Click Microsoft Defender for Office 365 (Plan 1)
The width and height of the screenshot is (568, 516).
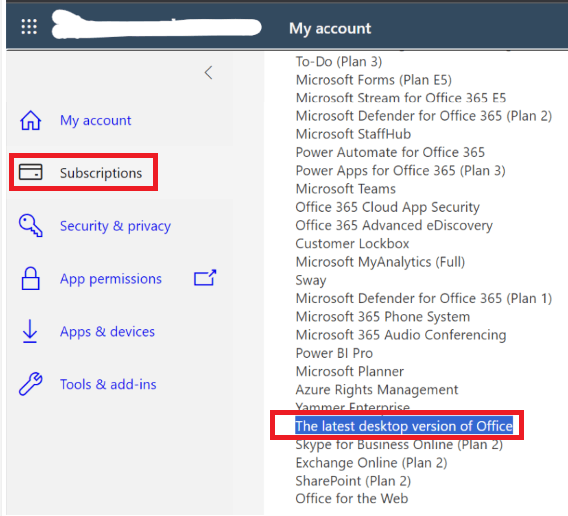(424, 298)
